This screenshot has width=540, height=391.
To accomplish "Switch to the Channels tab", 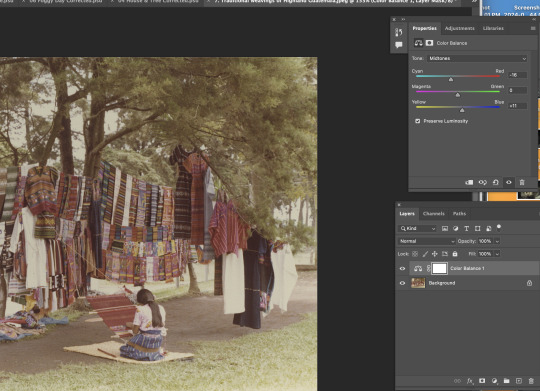I will [x=434, y=214].
